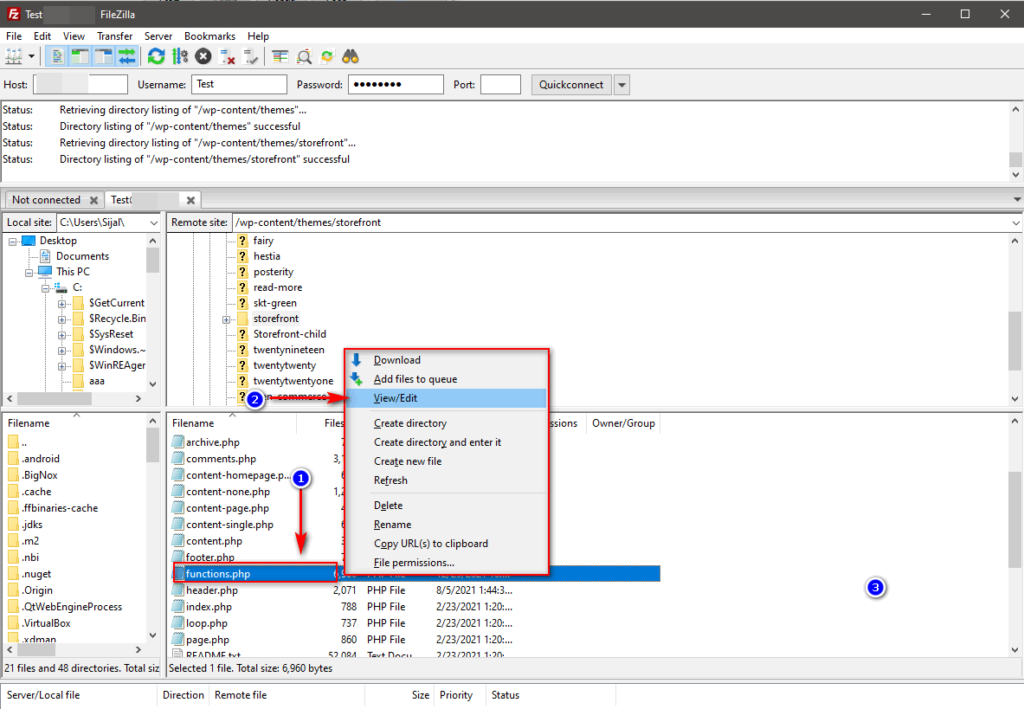
Task: Open the .android local folder
Action: coord(40,458)
